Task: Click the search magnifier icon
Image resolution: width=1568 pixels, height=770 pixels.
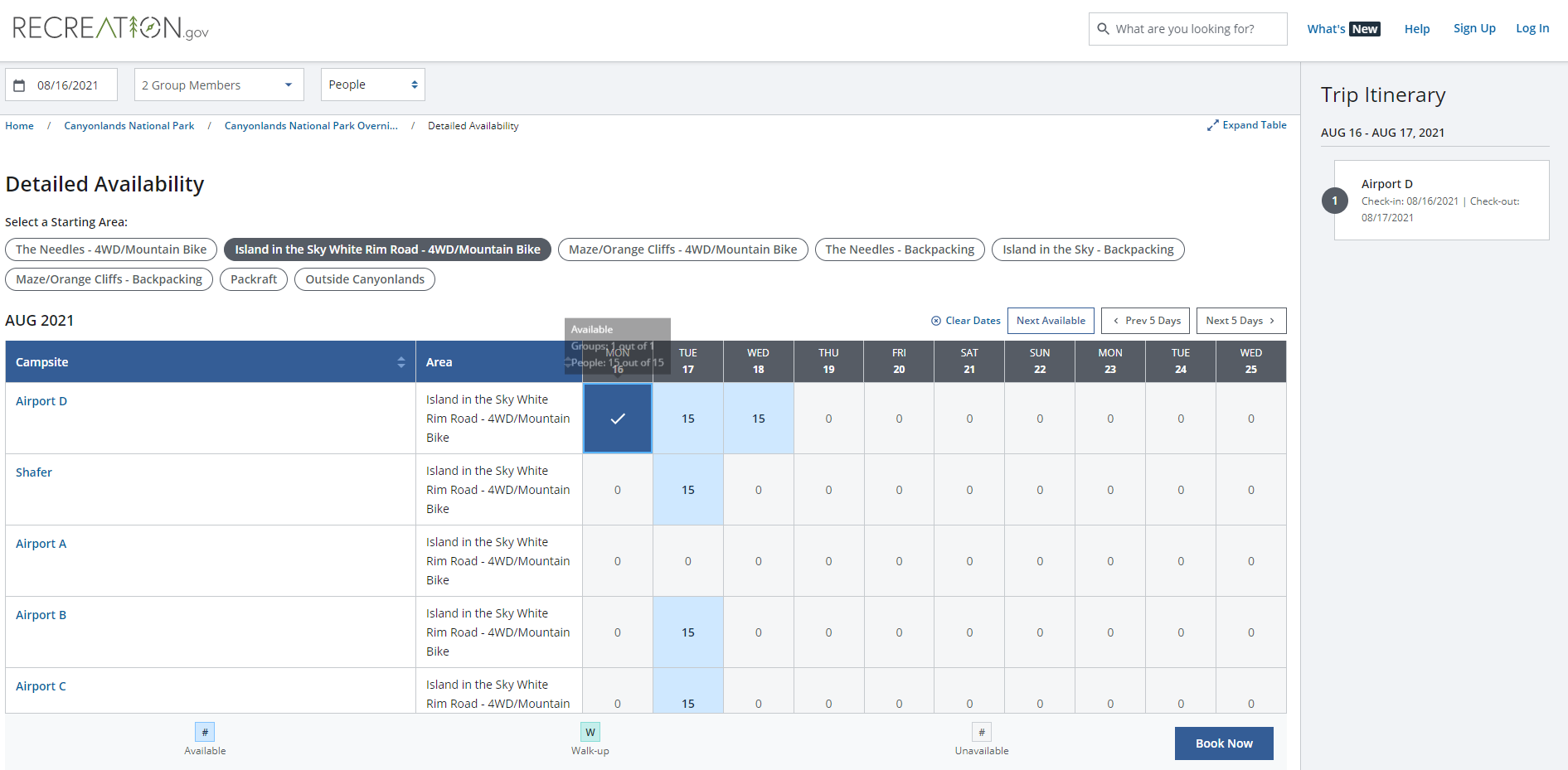Action: coord(1103,29)
